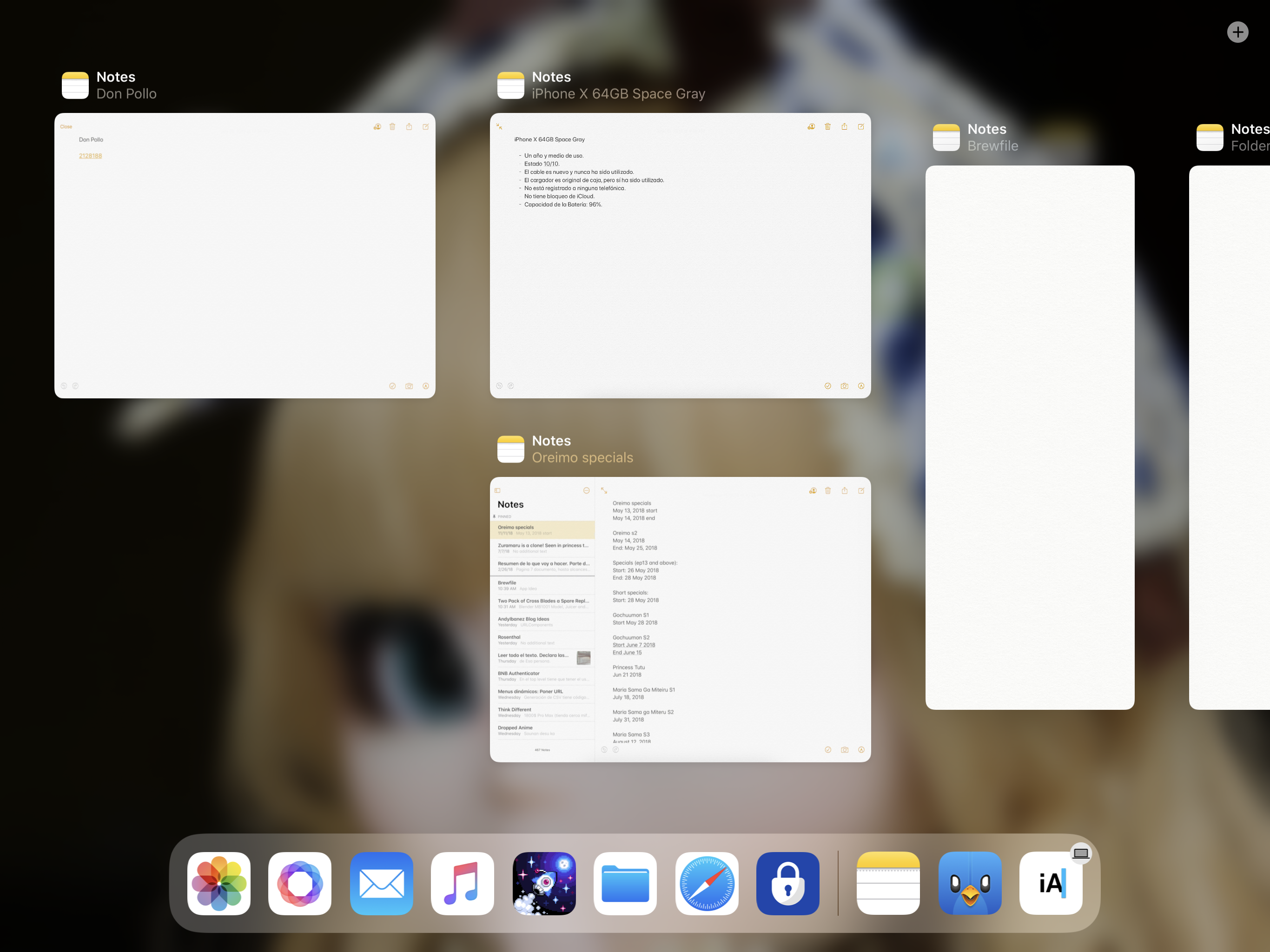Open Music from the dock
The width and height of the screenshot is (1270, 952).
point(463,883)
